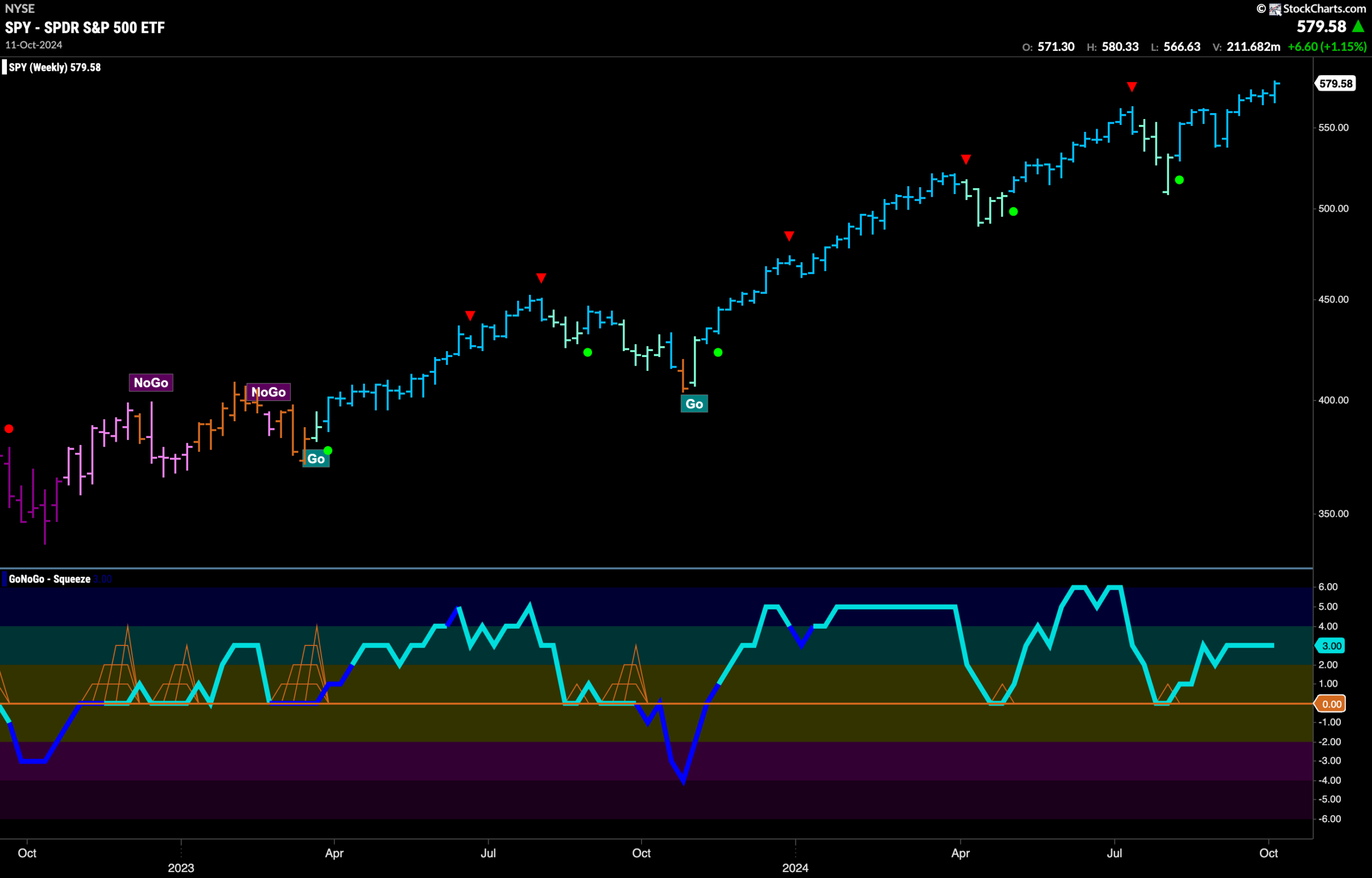Click the GoNoGo - Squeeze panel label
The image size is (1372, 878).
[x=50, y=579]
